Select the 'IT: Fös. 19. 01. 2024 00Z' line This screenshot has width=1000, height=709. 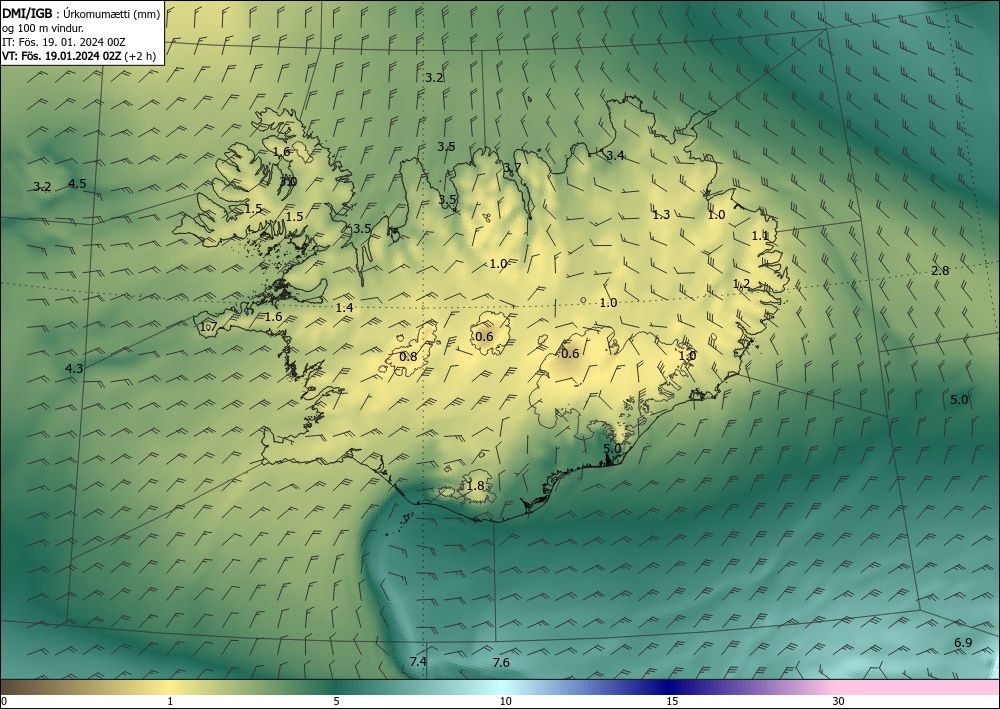pyautogui.click(x=63, y=42)
